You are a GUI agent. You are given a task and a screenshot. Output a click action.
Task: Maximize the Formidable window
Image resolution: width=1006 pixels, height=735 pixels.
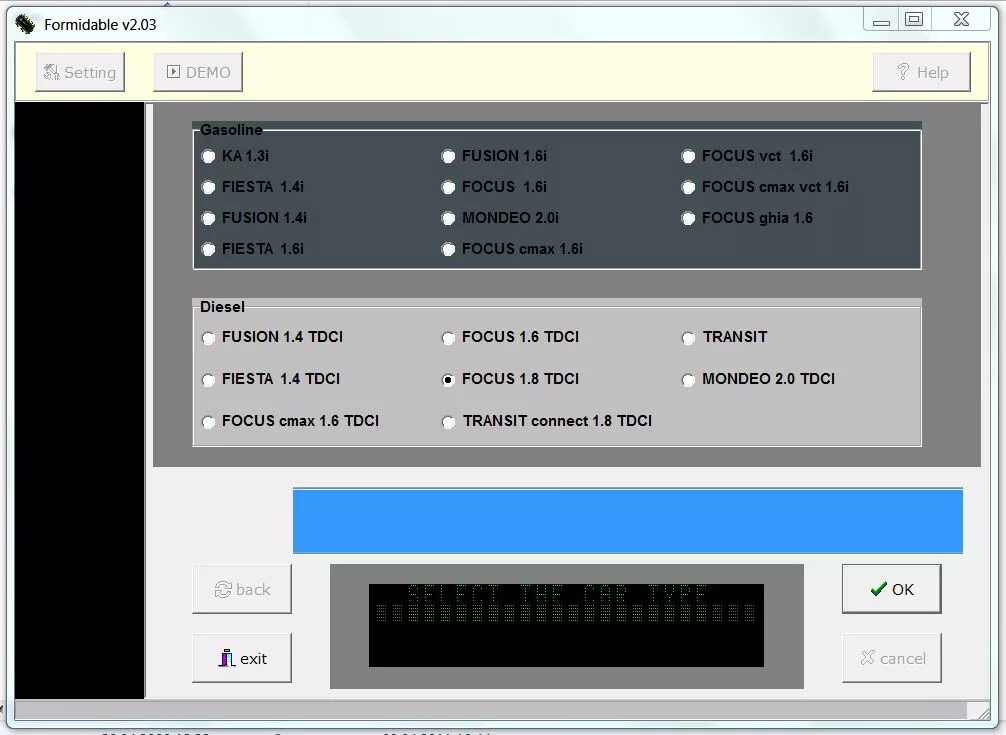[914, 20]
